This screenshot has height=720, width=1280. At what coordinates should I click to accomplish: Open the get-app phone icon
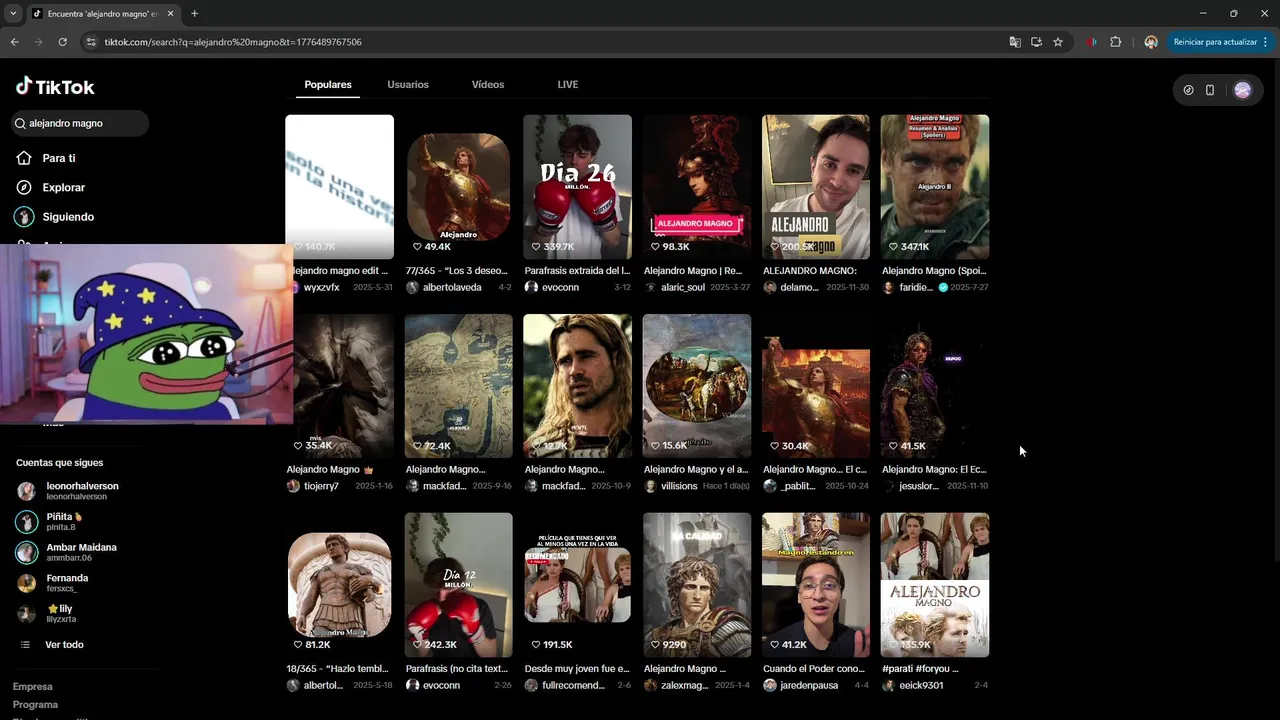[1210, 90]
